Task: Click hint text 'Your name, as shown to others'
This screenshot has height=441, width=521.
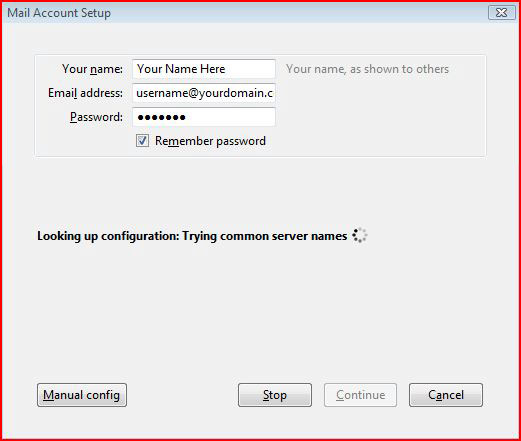Action: [x=367, y=69]
